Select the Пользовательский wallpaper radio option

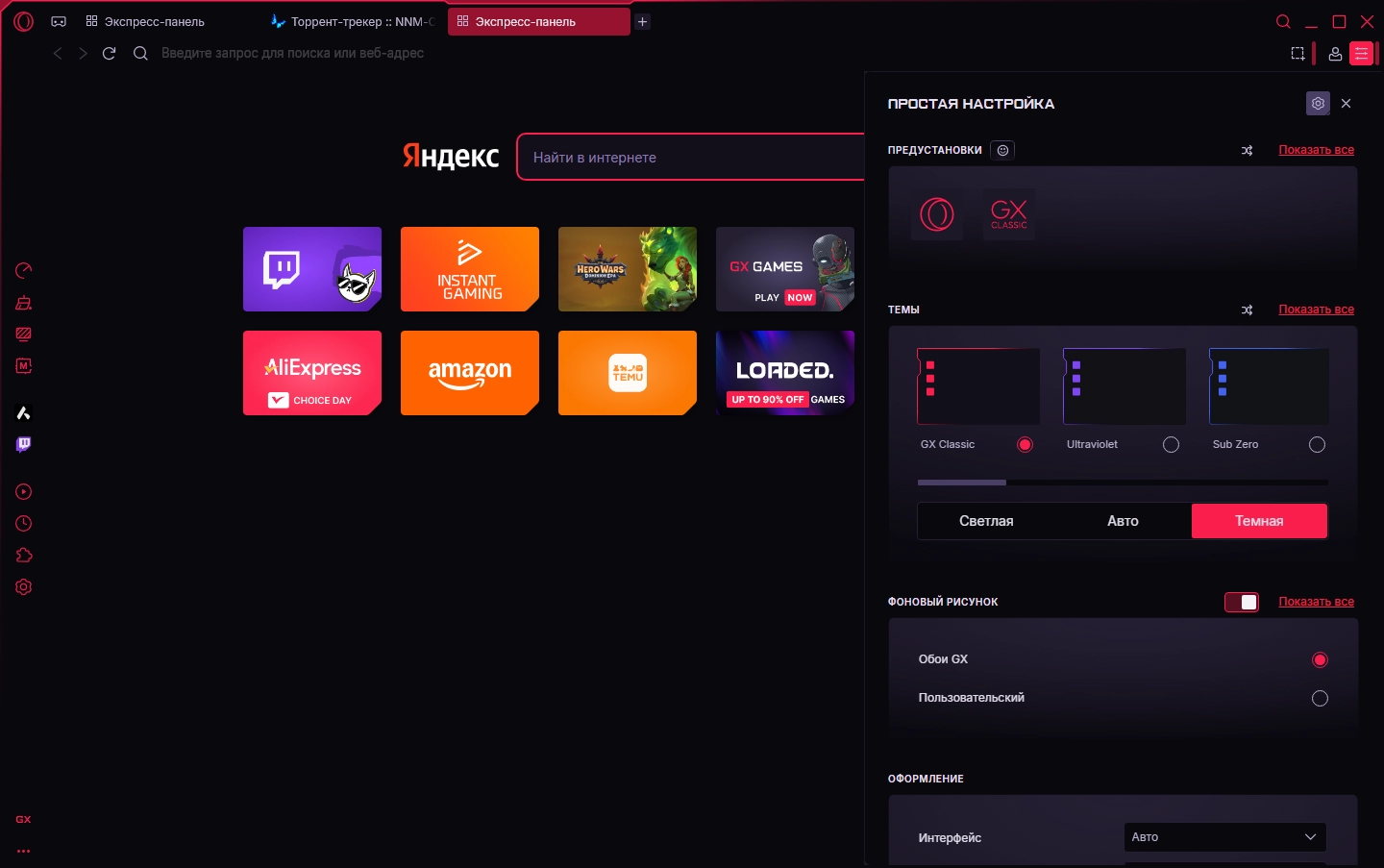click(x=1320, y=698)
